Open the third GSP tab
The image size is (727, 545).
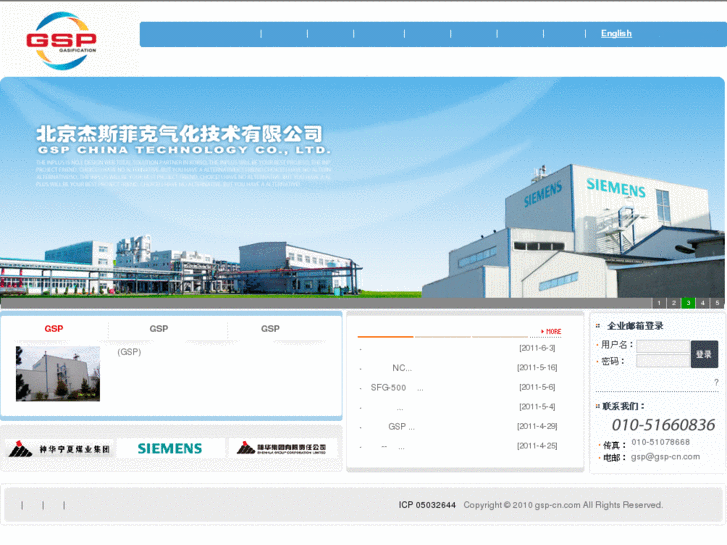point(270,328)
